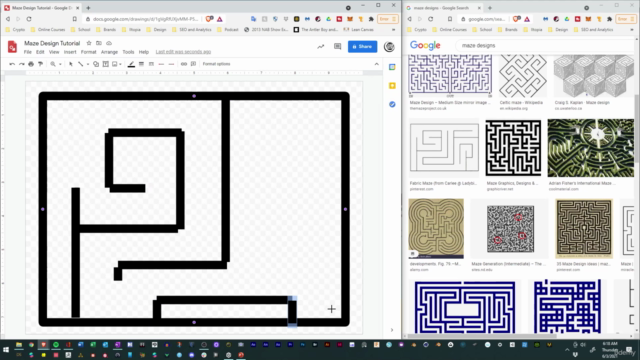Image resolution: width=640 pixels, height=360 pixels.
Task: Click the Maze Design Tutorial title field
Action: click(52, 43)
